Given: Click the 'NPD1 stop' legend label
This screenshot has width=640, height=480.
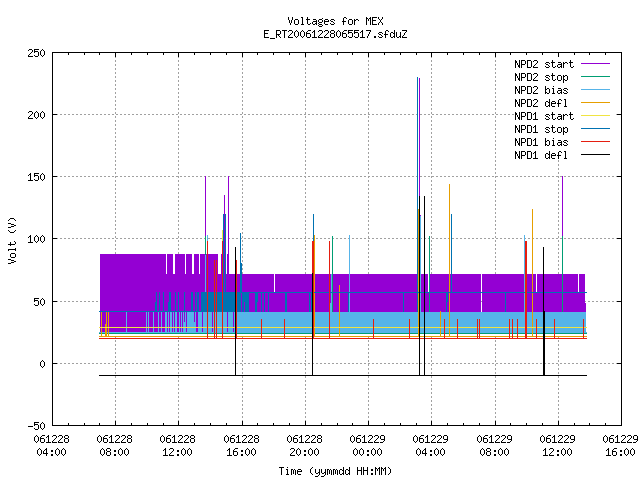Looking at the screenshot, I should coord(541,129).
